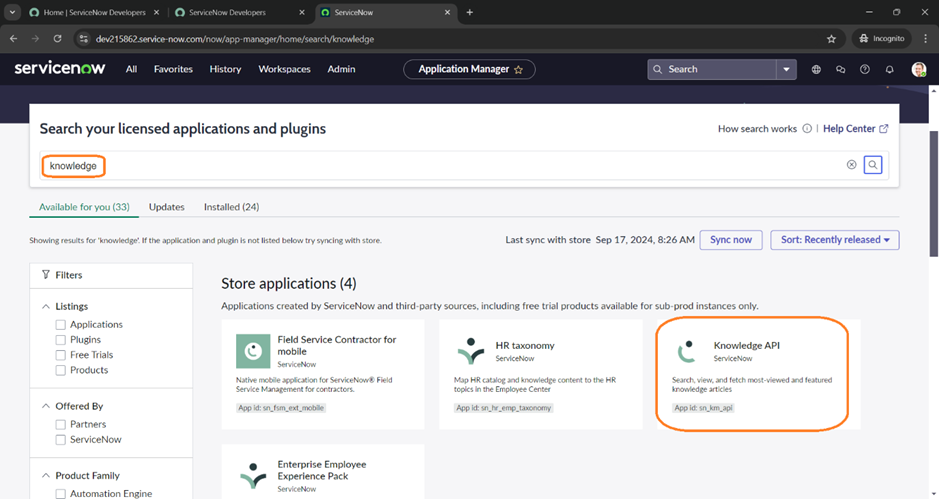Tick the Partners checkbox under Offered By
This screenshot has height=499, width=939.
coord(61,425)
